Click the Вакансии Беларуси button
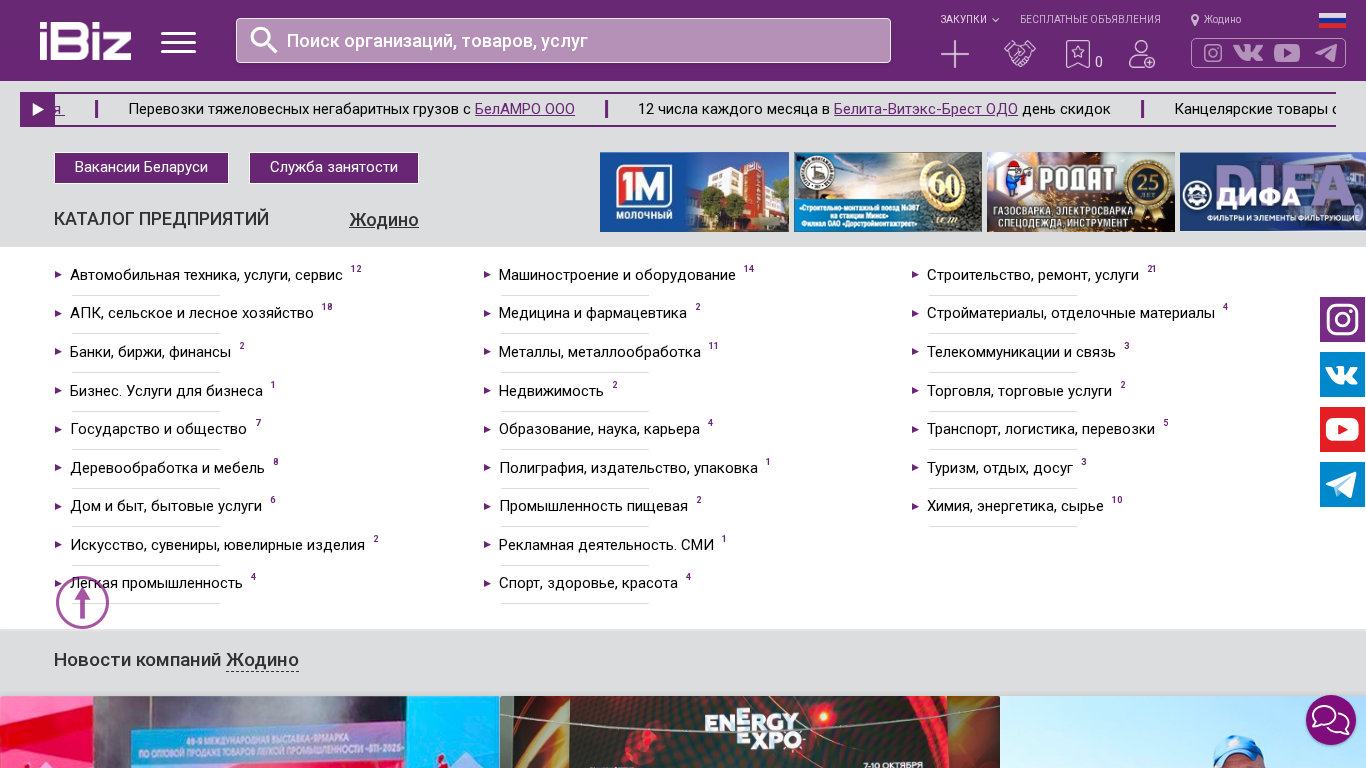This screenshot has height=768, width=1366. point(141,168)
